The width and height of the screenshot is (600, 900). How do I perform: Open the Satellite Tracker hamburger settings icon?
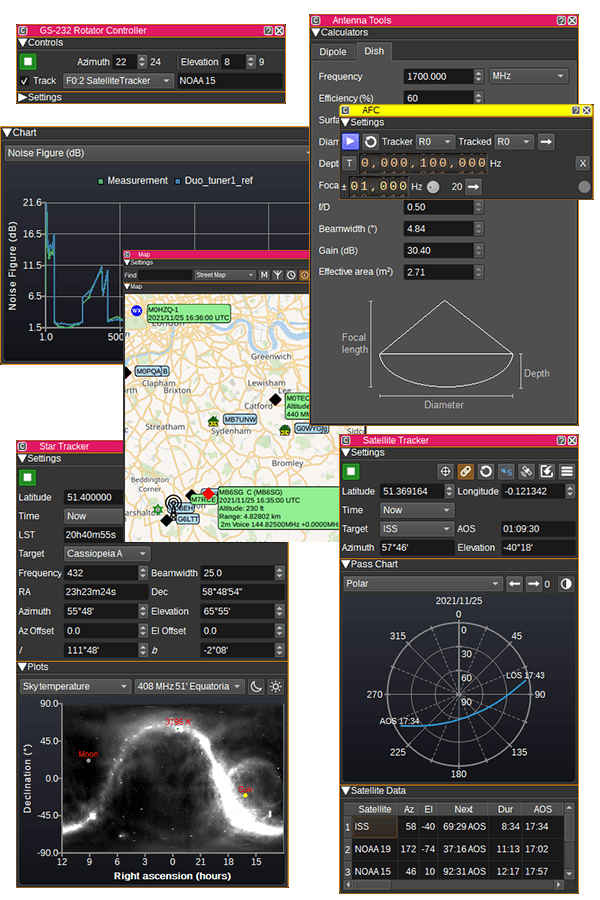click(567, 472)
